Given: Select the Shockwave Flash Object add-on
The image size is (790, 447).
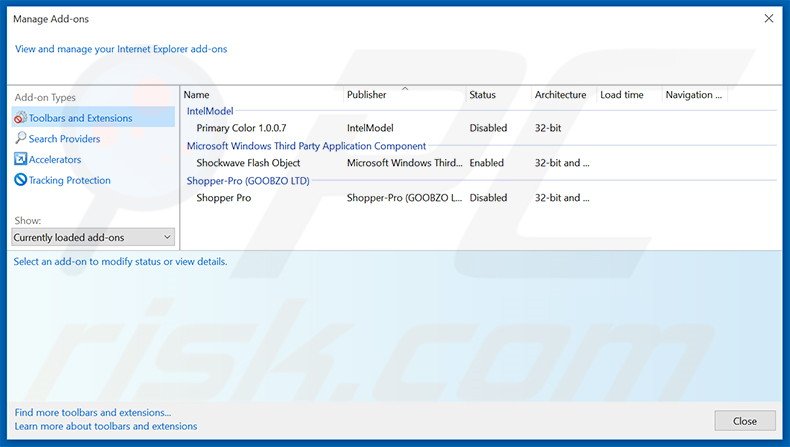Looking at the screenshot, I should pyautogui.click(x=248, y=163).
